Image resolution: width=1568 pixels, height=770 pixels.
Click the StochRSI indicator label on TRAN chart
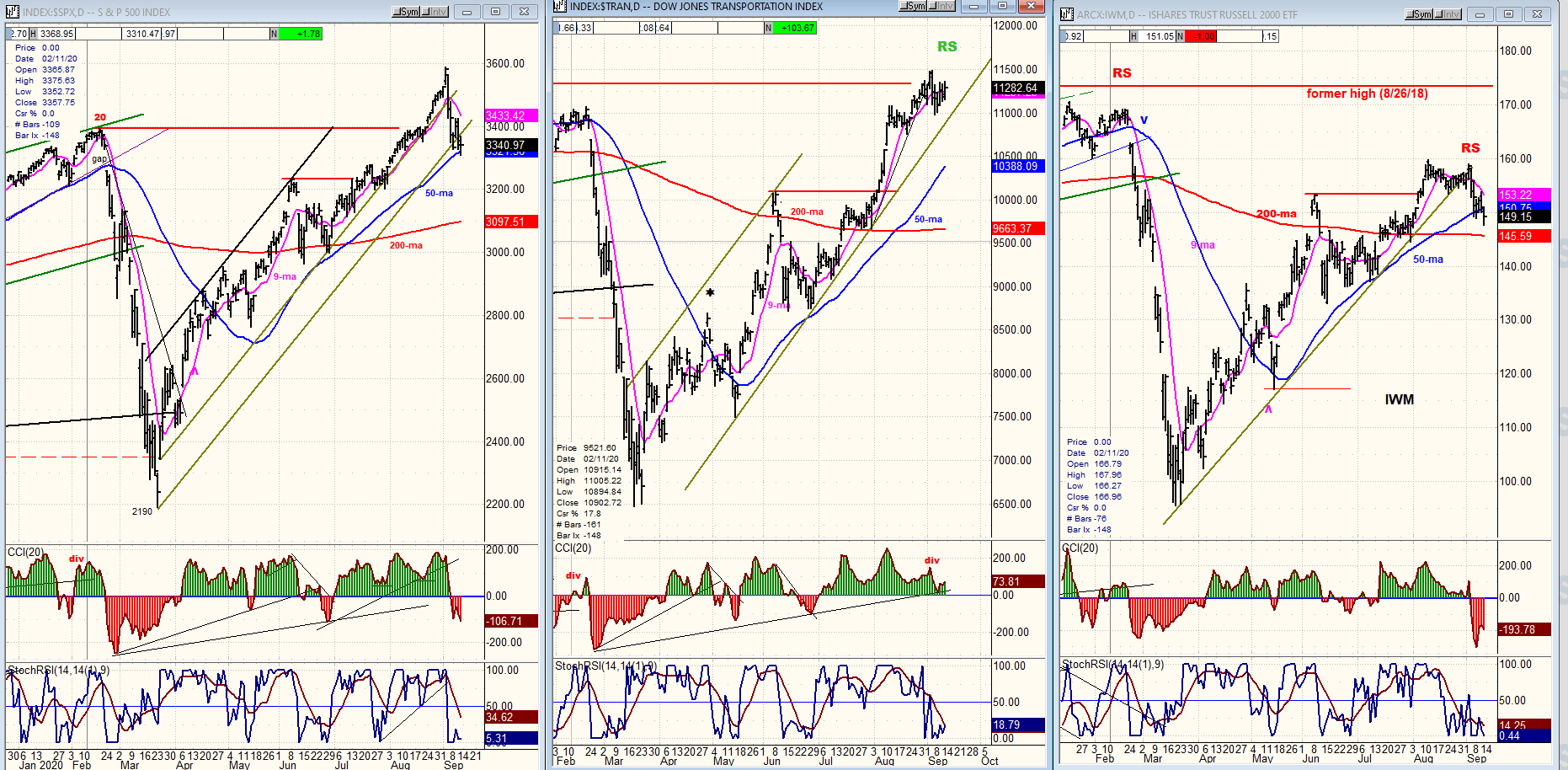[605, 666]
